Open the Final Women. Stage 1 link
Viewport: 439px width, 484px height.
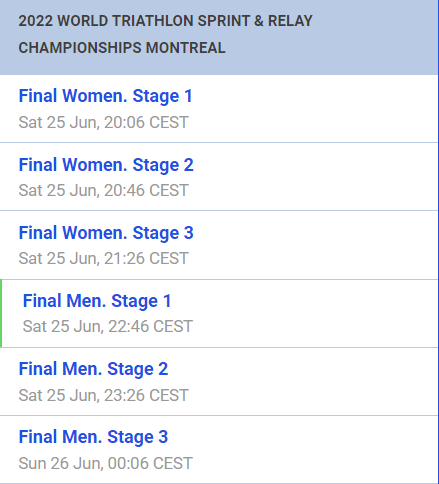click(x=105, y=96)
